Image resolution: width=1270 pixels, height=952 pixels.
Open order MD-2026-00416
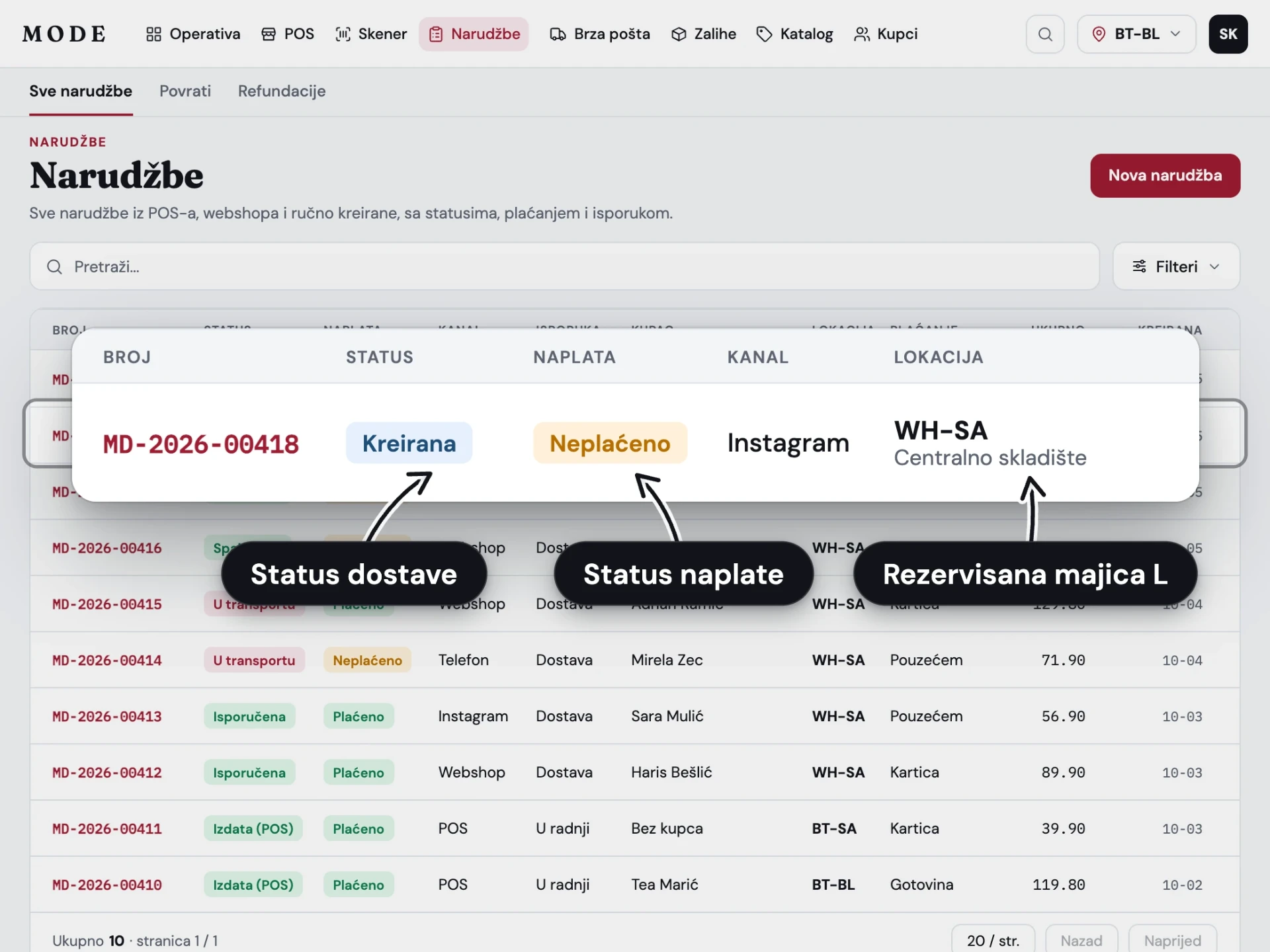tap(107, 548)
